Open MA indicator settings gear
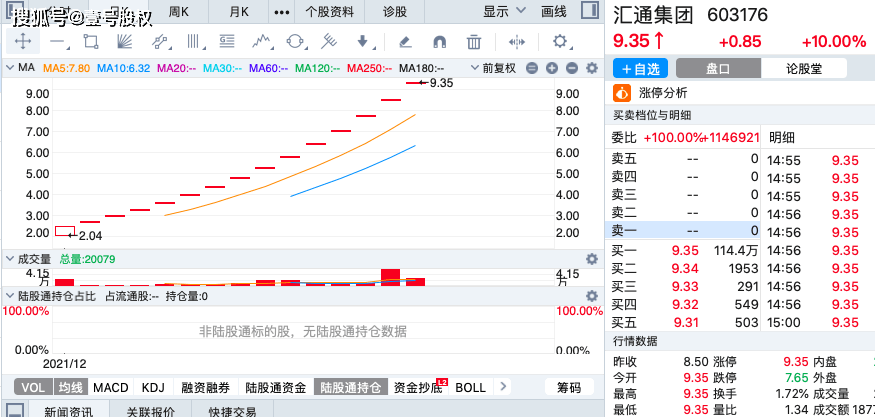Screen dimensions: 875x417 click(592, 68)
